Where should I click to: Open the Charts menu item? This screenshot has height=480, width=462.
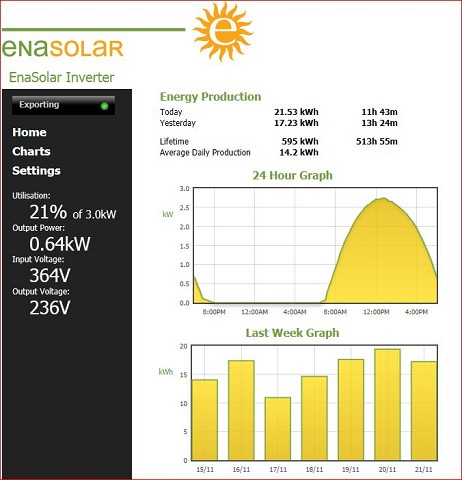[x=31, y=152]
